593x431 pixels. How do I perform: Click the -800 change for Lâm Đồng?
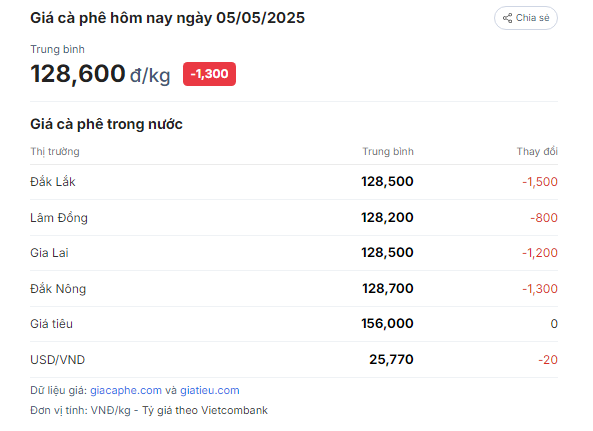pyautogui.click(x=544, y=217)
